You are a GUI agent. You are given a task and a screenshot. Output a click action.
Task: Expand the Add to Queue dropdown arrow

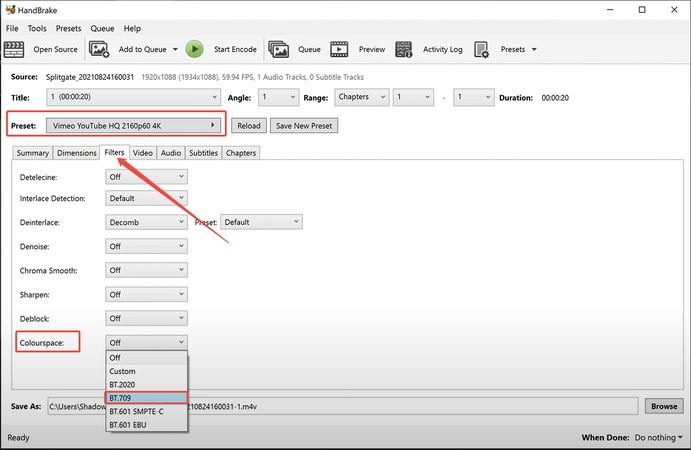coord(175,49)
